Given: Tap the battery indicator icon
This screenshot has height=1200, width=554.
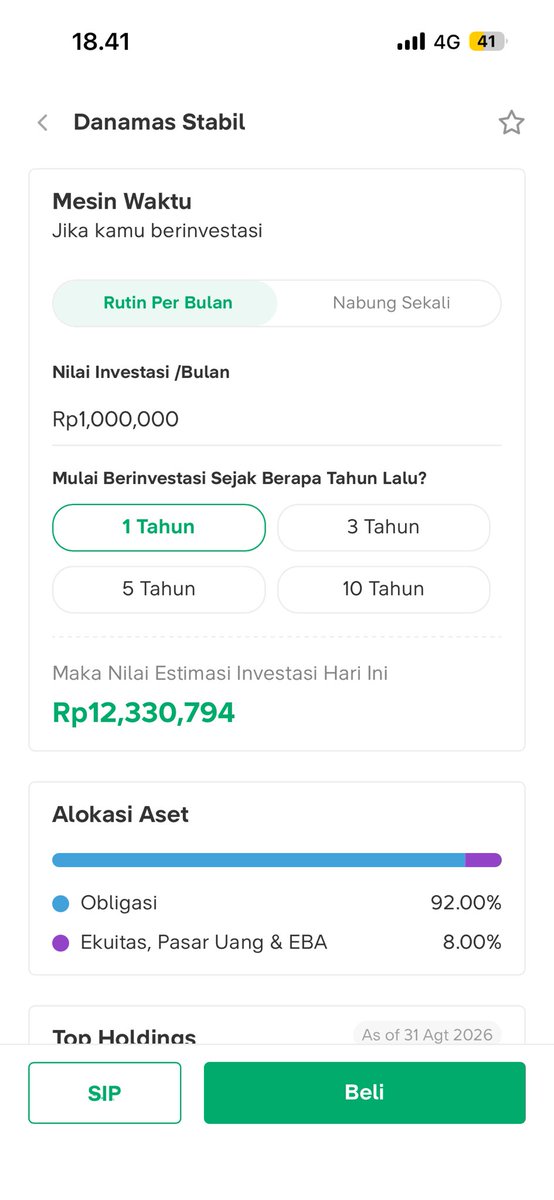Looking at the screenshot, I should 489,42.
